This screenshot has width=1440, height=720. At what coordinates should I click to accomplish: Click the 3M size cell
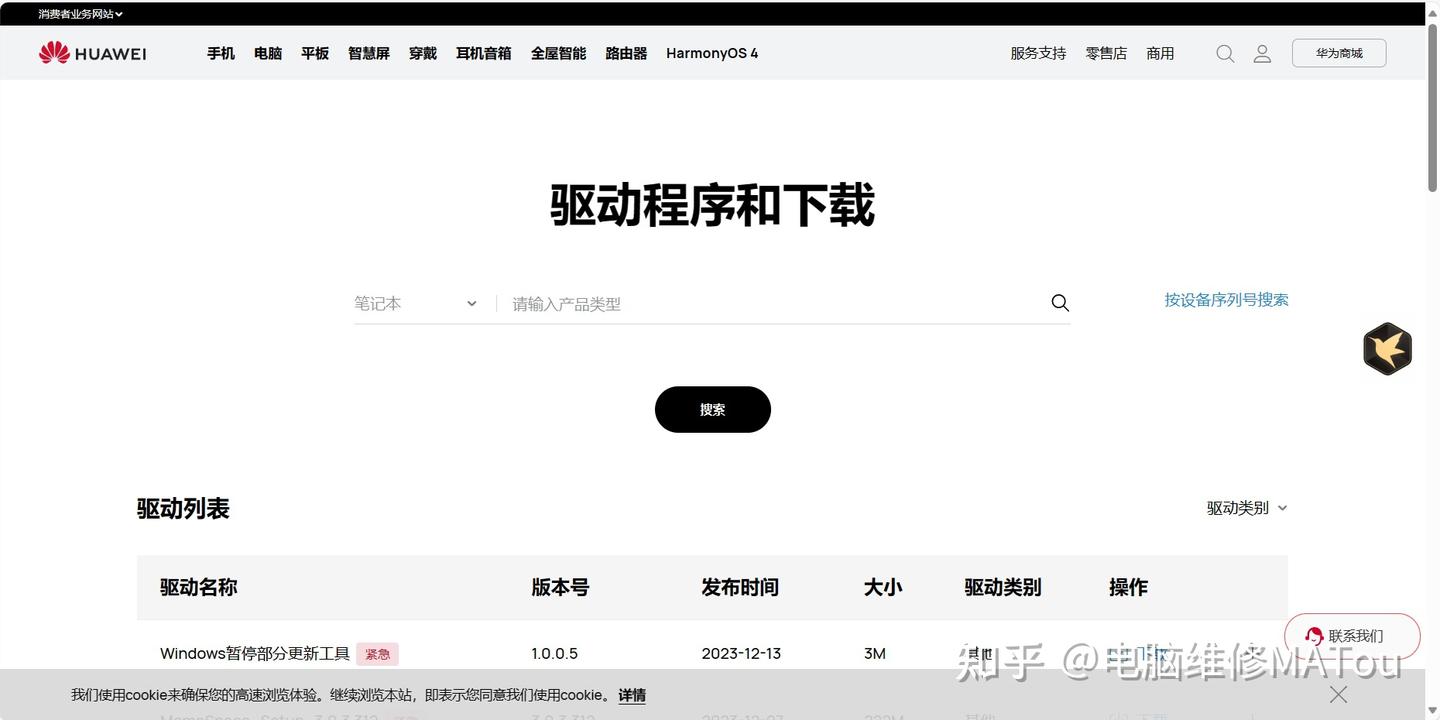tap(875, 654)
